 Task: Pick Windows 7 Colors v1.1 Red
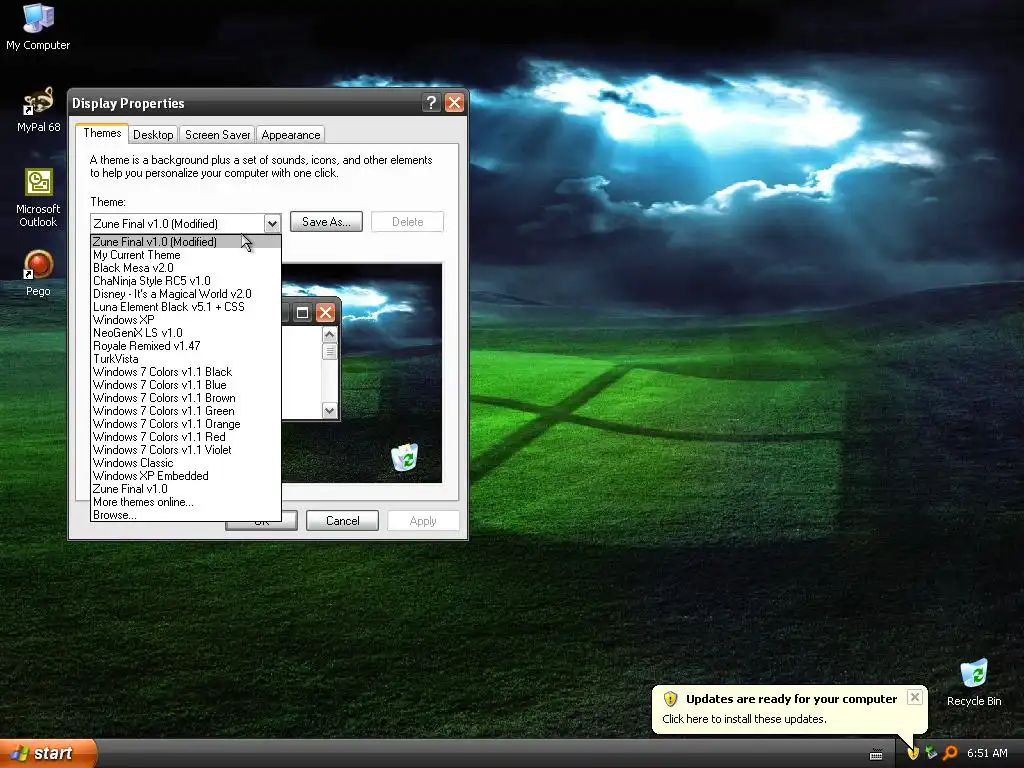(x=186, y=437)
